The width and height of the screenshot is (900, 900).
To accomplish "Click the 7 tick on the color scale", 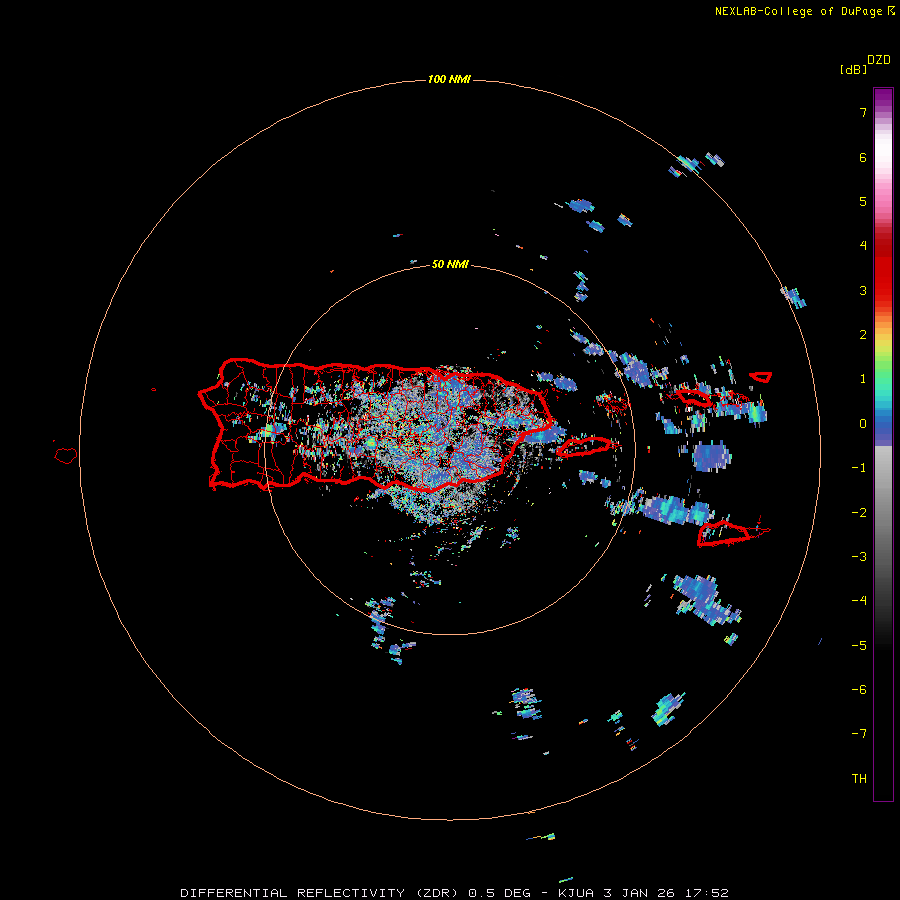I will pyautogui.click(x=863, y=112).
